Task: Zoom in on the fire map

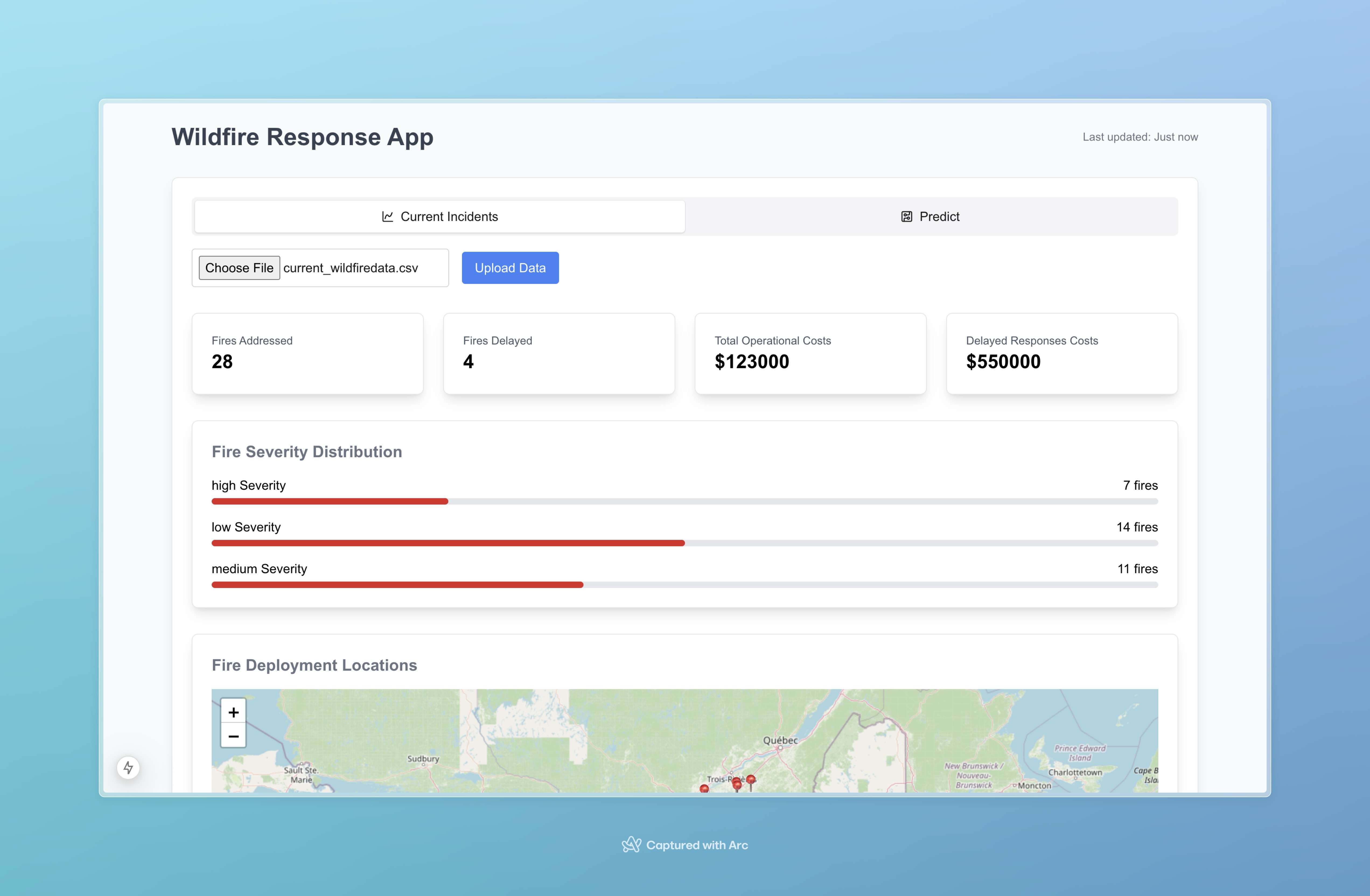Action: [x=233, y=712]
